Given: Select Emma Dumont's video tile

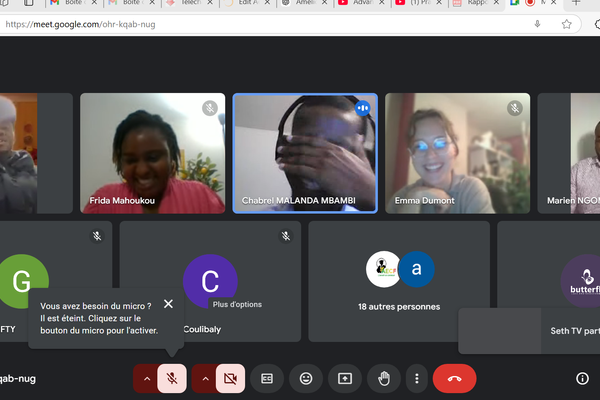Looking at the screenshot, I should pyautogui.click(x=458, y=153).
